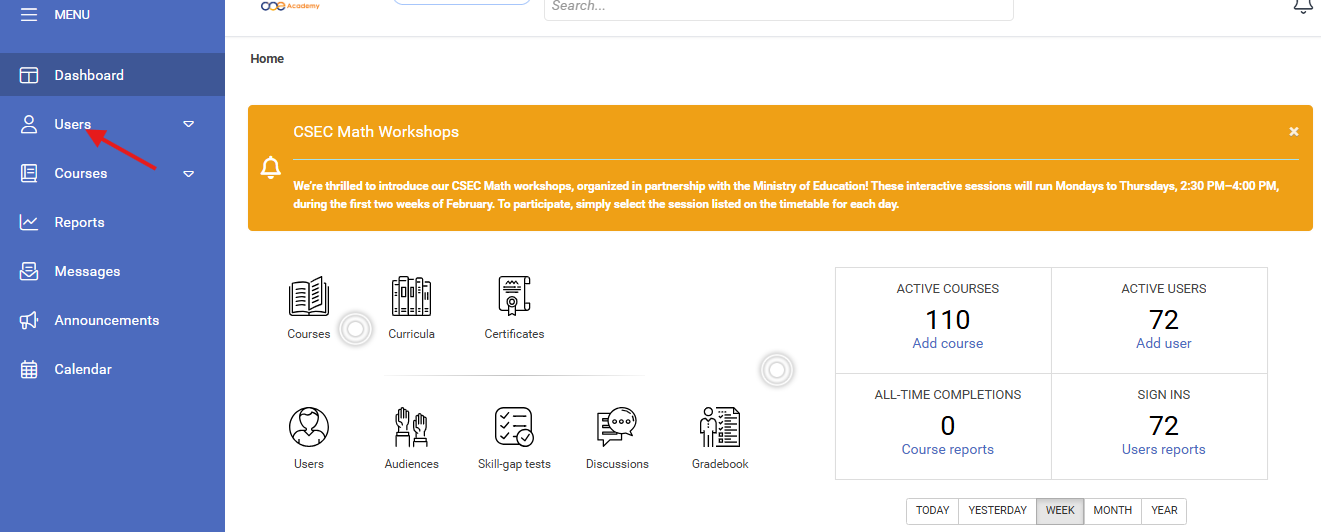1321x532 pixels.
Task: Open the Certificates icon tile
Action: (x=514, y=297)
